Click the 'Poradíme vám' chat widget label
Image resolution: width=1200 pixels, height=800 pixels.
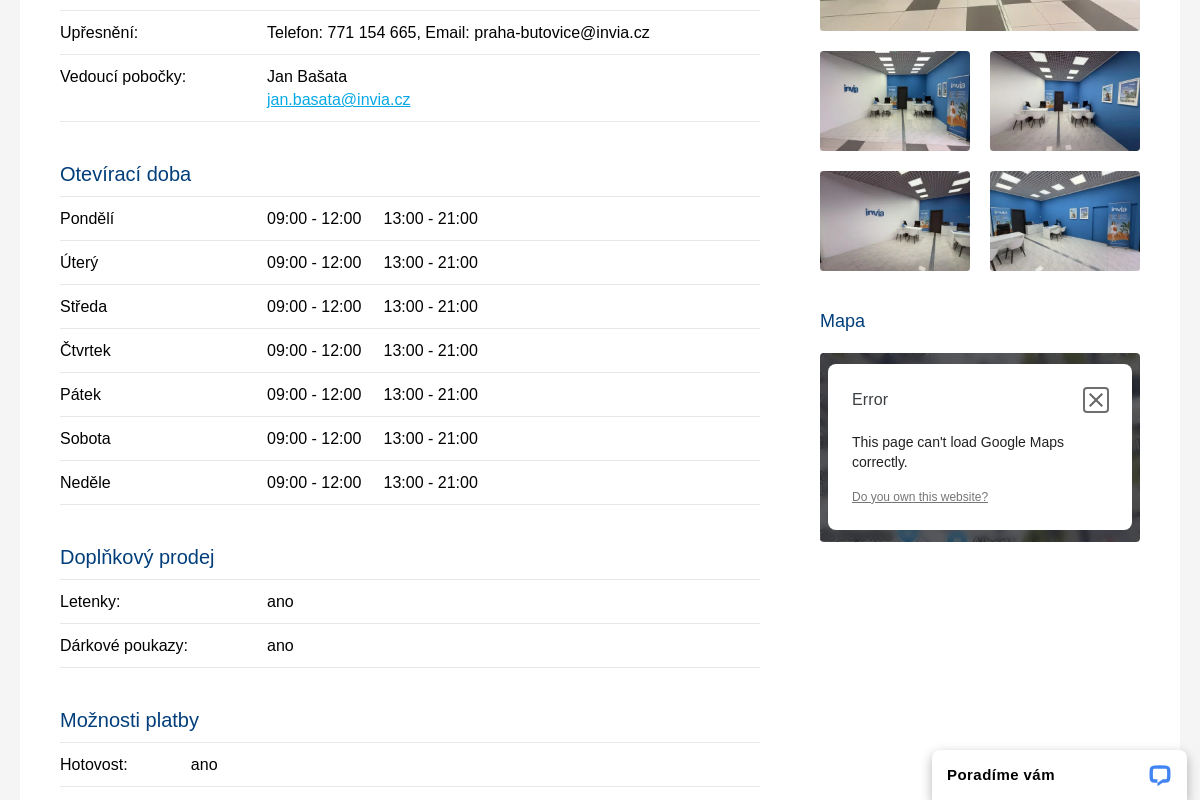point(1001,775)
